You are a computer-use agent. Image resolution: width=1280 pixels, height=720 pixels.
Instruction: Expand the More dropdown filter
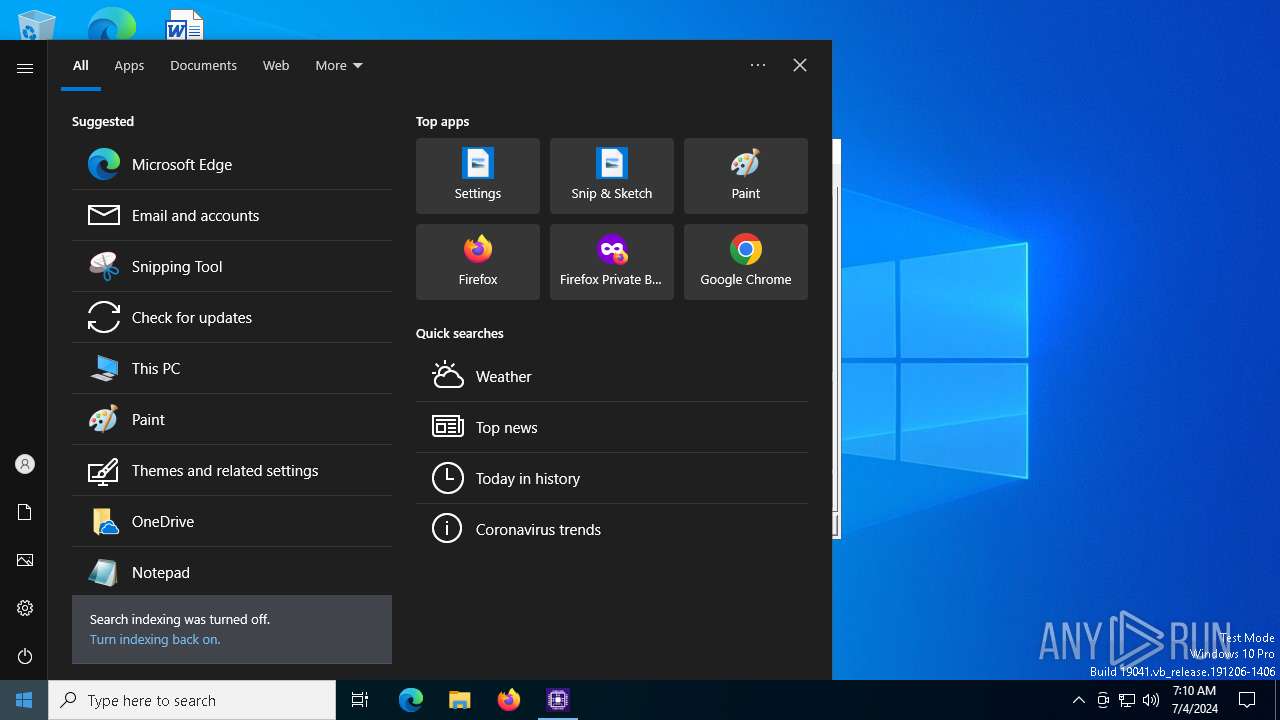339,65
